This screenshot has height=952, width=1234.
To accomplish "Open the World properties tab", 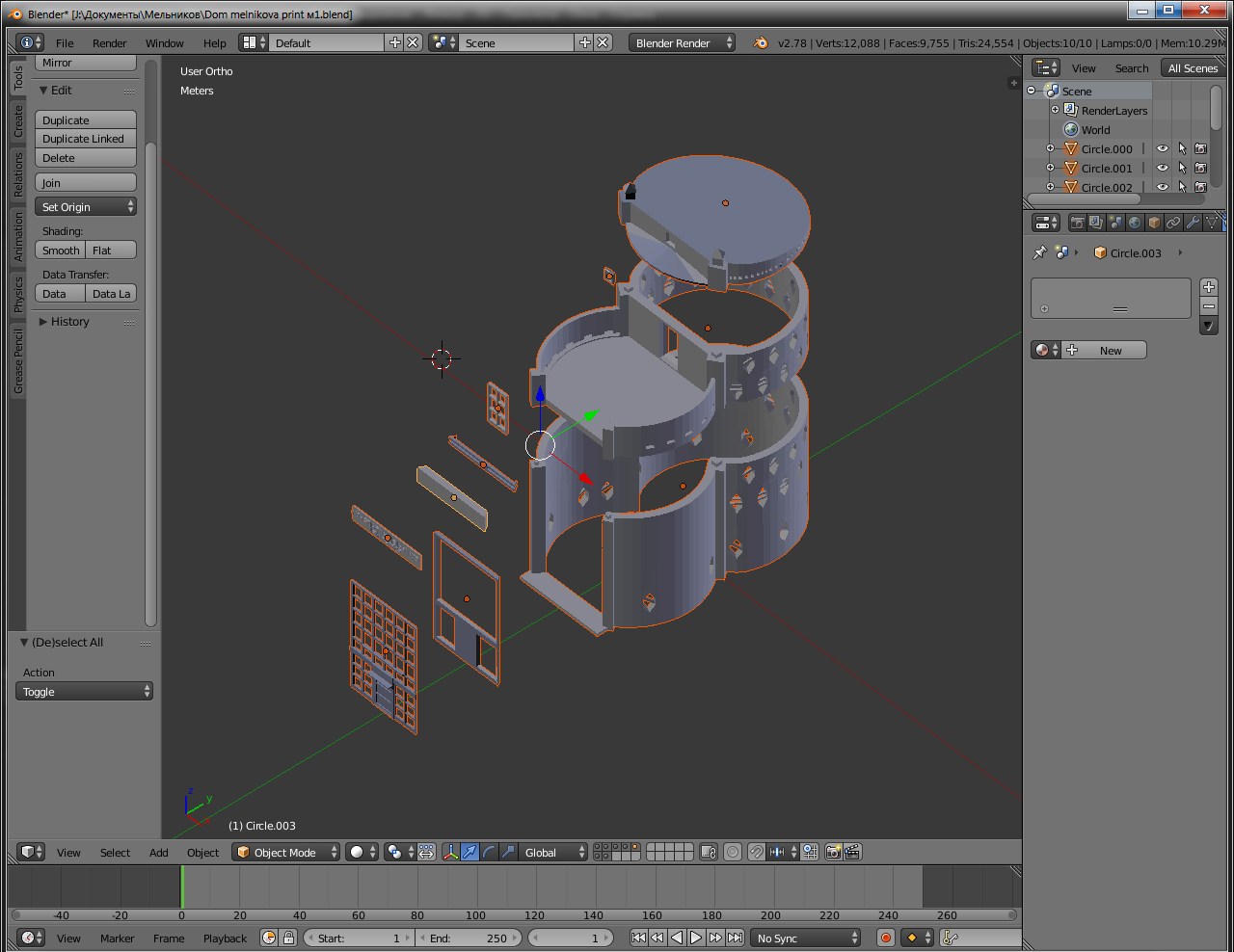I will [x=1135, y=223].
